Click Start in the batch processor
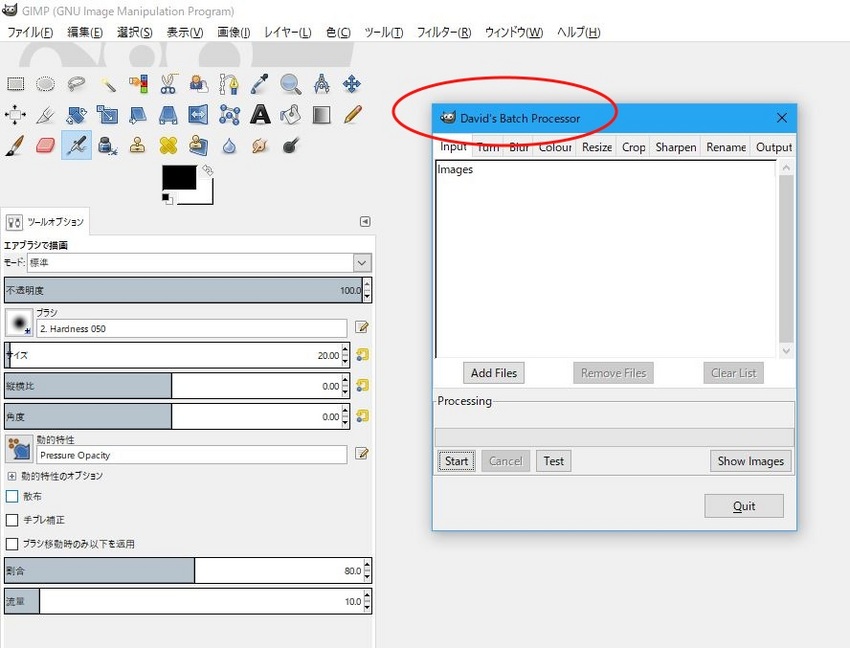The width and height of the screenshot is (850, 648). click(x=456, y=461)
